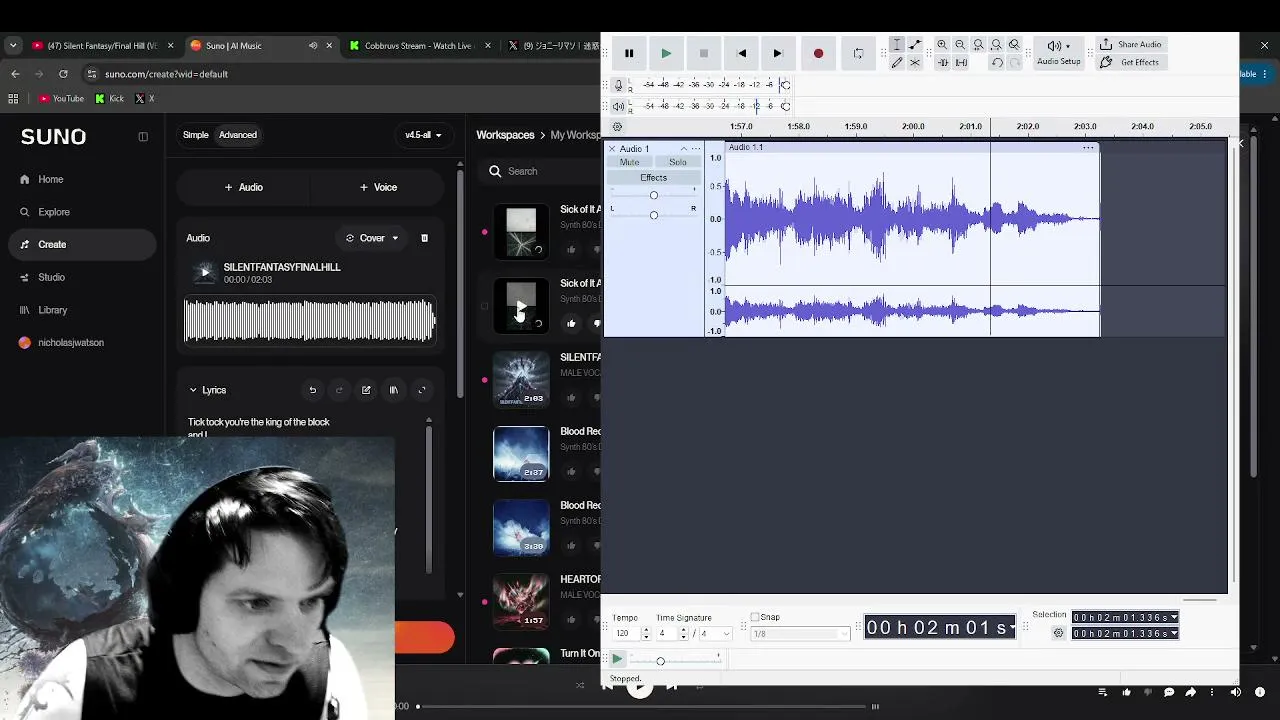This screenshot has height=720, width=1280.
Task: Fit project to width in Audacity
Action: click(996, 45)
